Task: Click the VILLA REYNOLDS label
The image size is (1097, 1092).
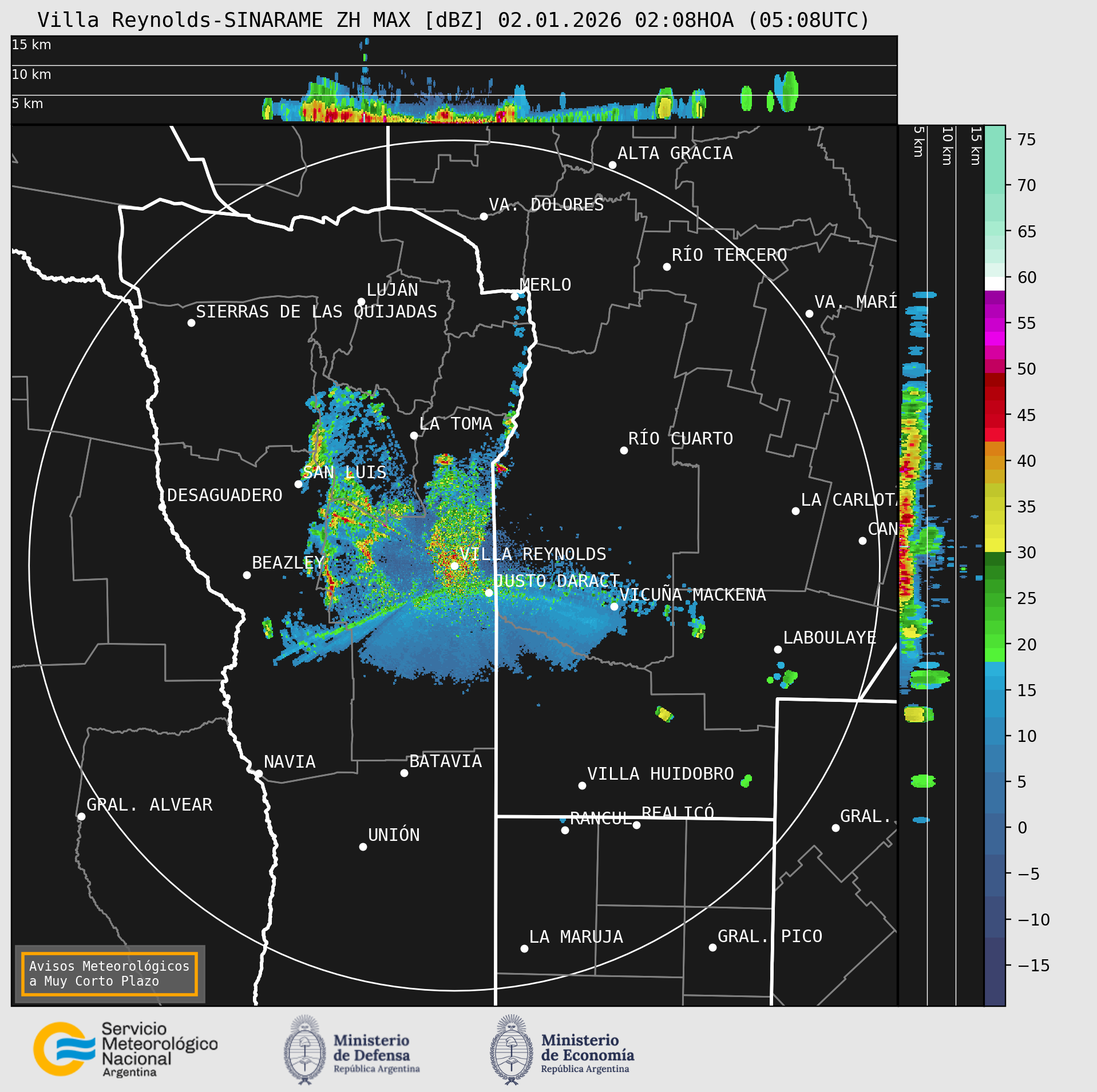Action: point(533,554)
